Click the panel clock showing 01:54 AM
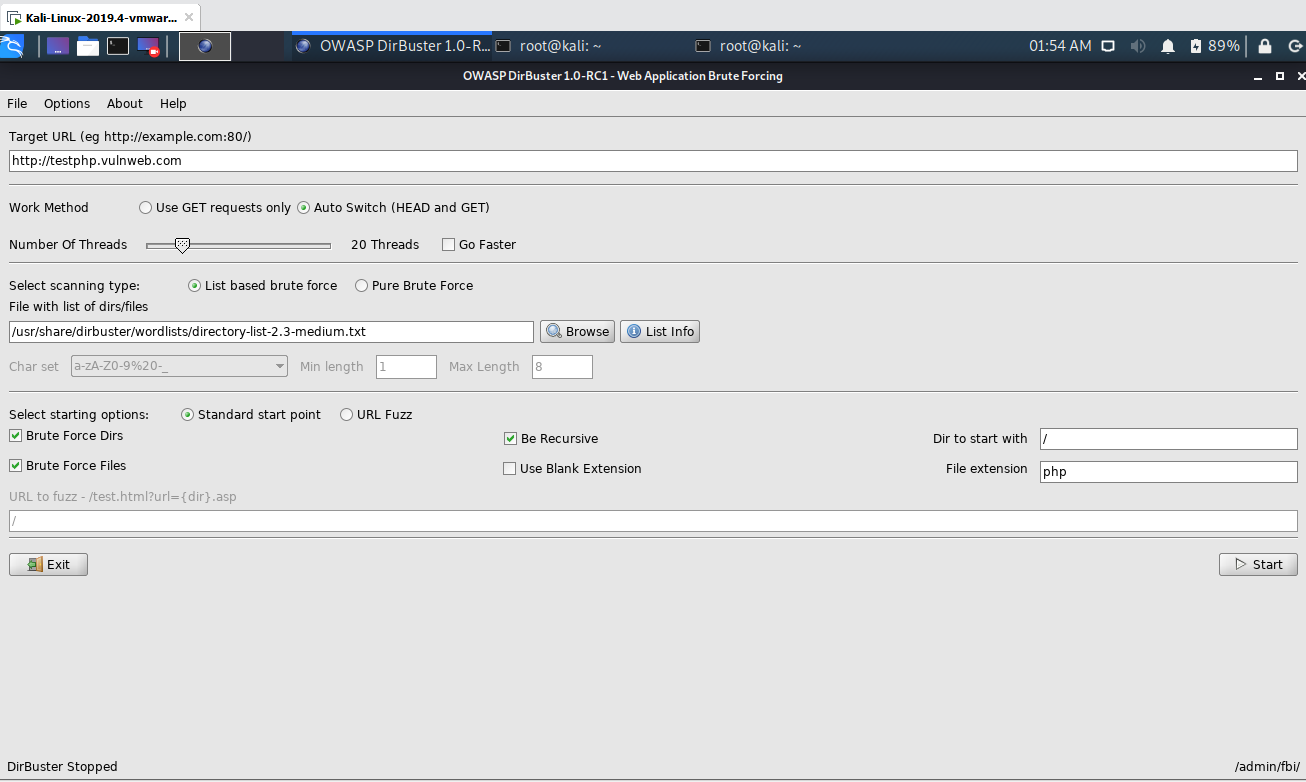1306x782 pixels. pyautogui.click(x=1060, y=46)
